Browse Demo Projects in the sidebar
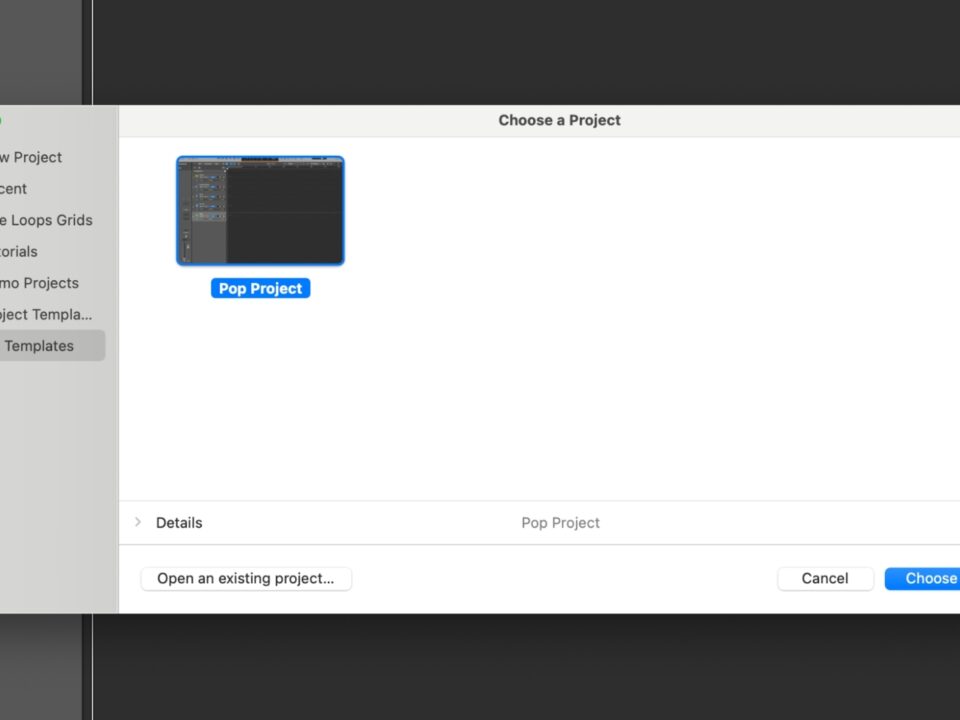 click(x=39, y=283)
